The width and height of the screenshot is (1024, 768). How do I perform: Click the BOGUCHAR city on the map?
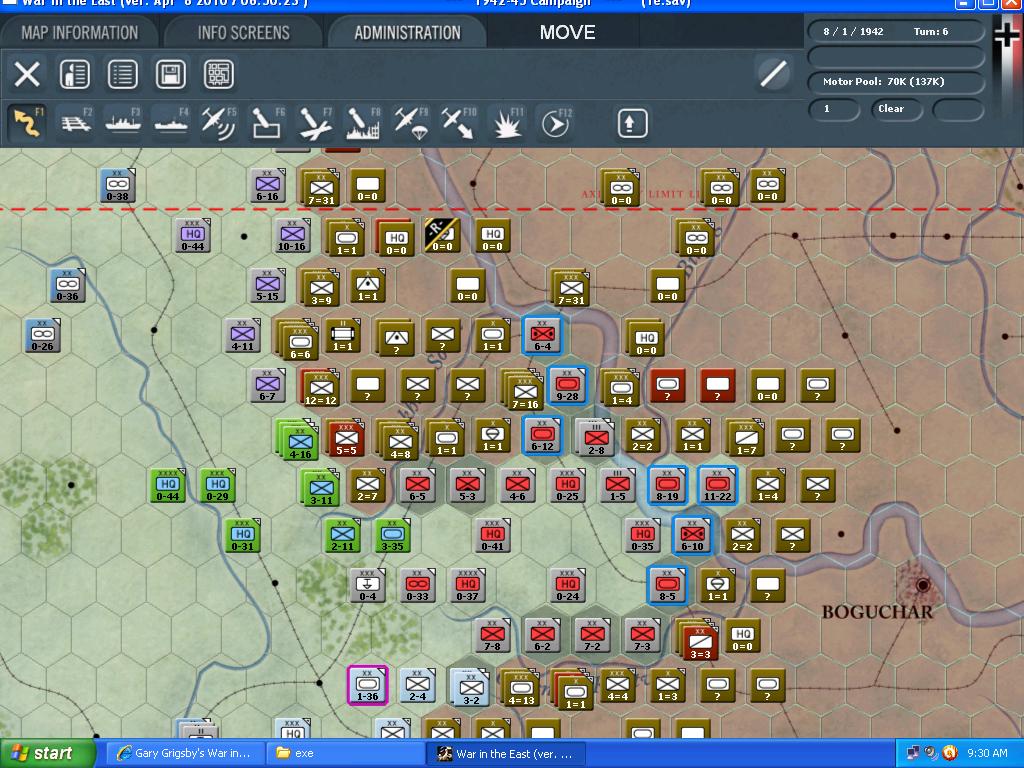pos(922,584)
